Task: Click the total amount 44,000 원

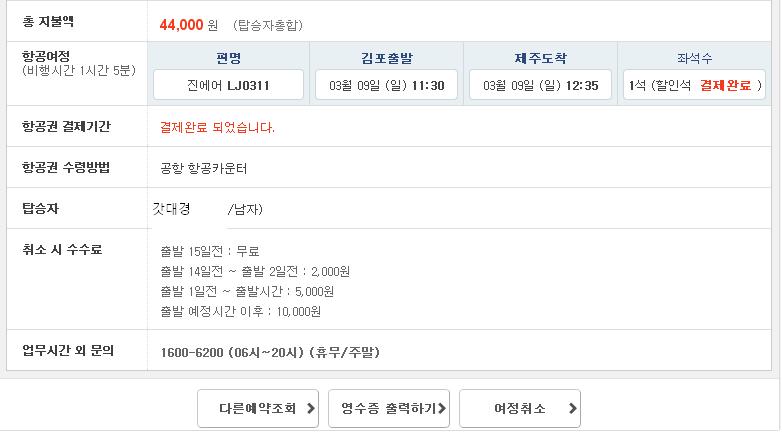Action: pos(189,25)
